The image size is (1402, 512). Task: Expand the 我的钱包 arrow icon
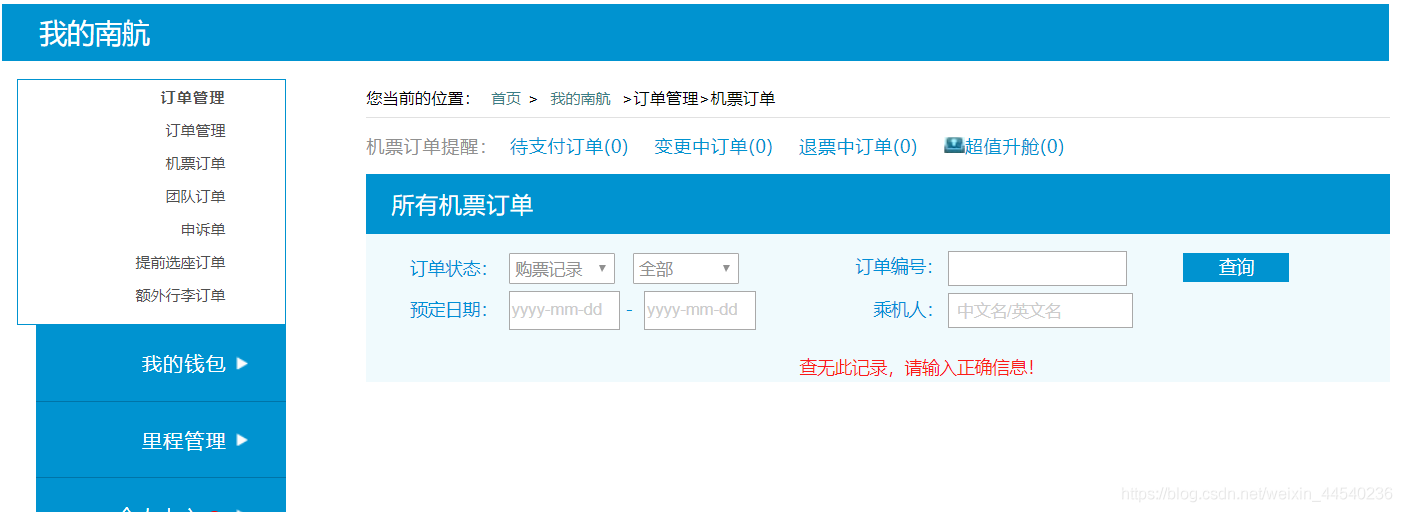242,364
